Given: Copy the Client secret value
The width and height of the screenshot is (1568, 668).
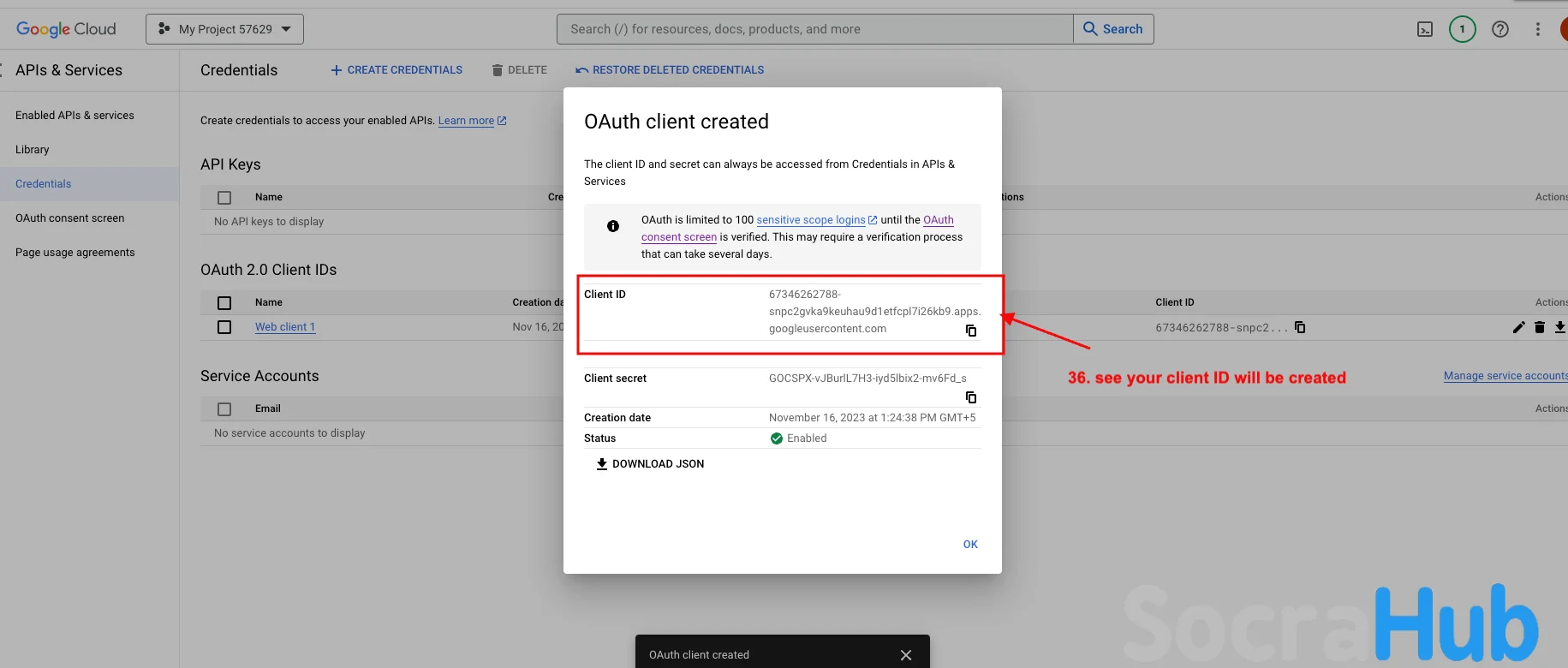Looking at the screenshot, I should (x=971, y=397).
